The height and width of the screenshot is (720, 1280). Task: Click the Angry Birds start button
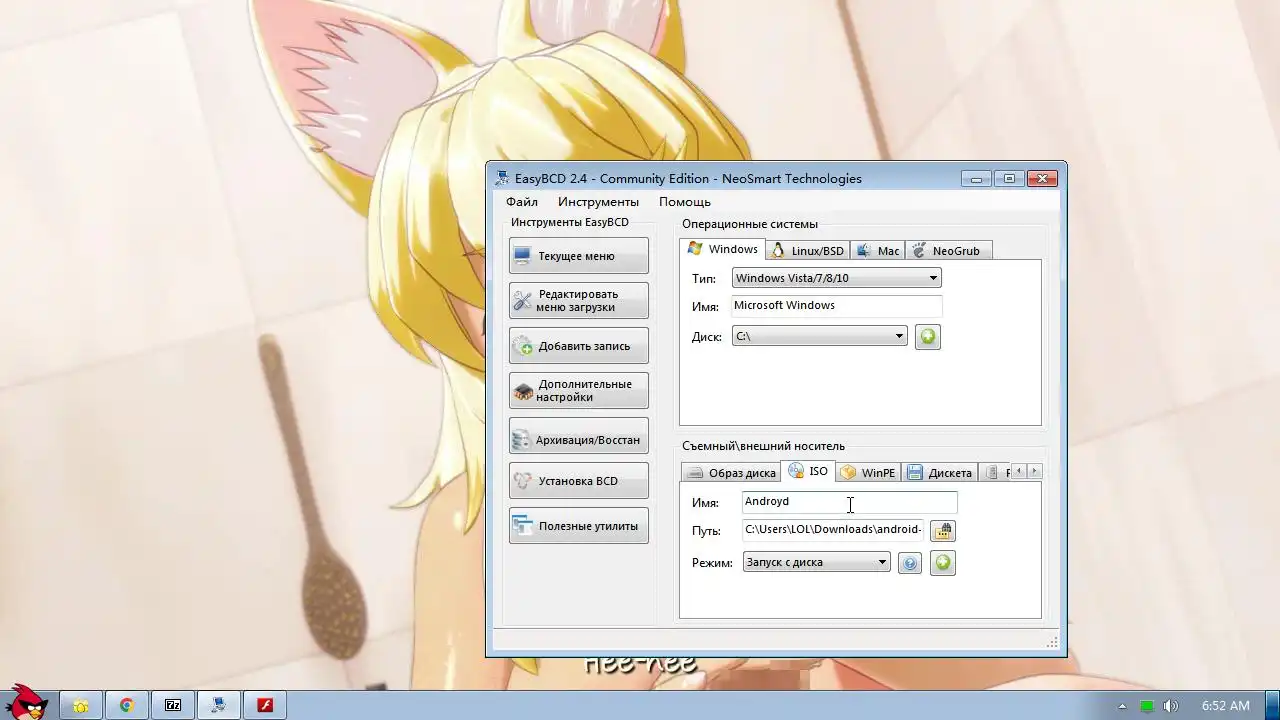click(25, 704)
